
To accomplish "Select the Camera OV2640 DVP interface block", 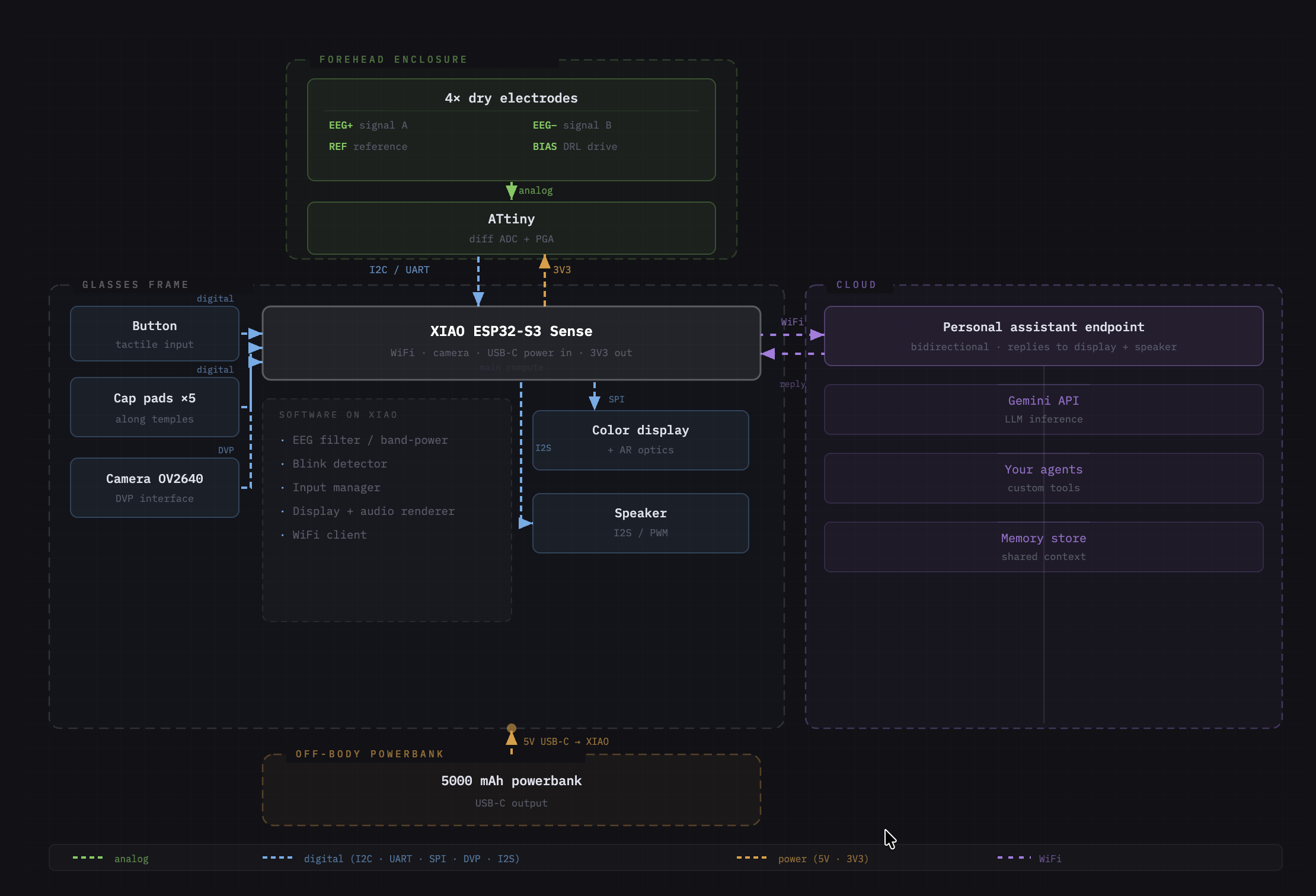I will [154, 487].
